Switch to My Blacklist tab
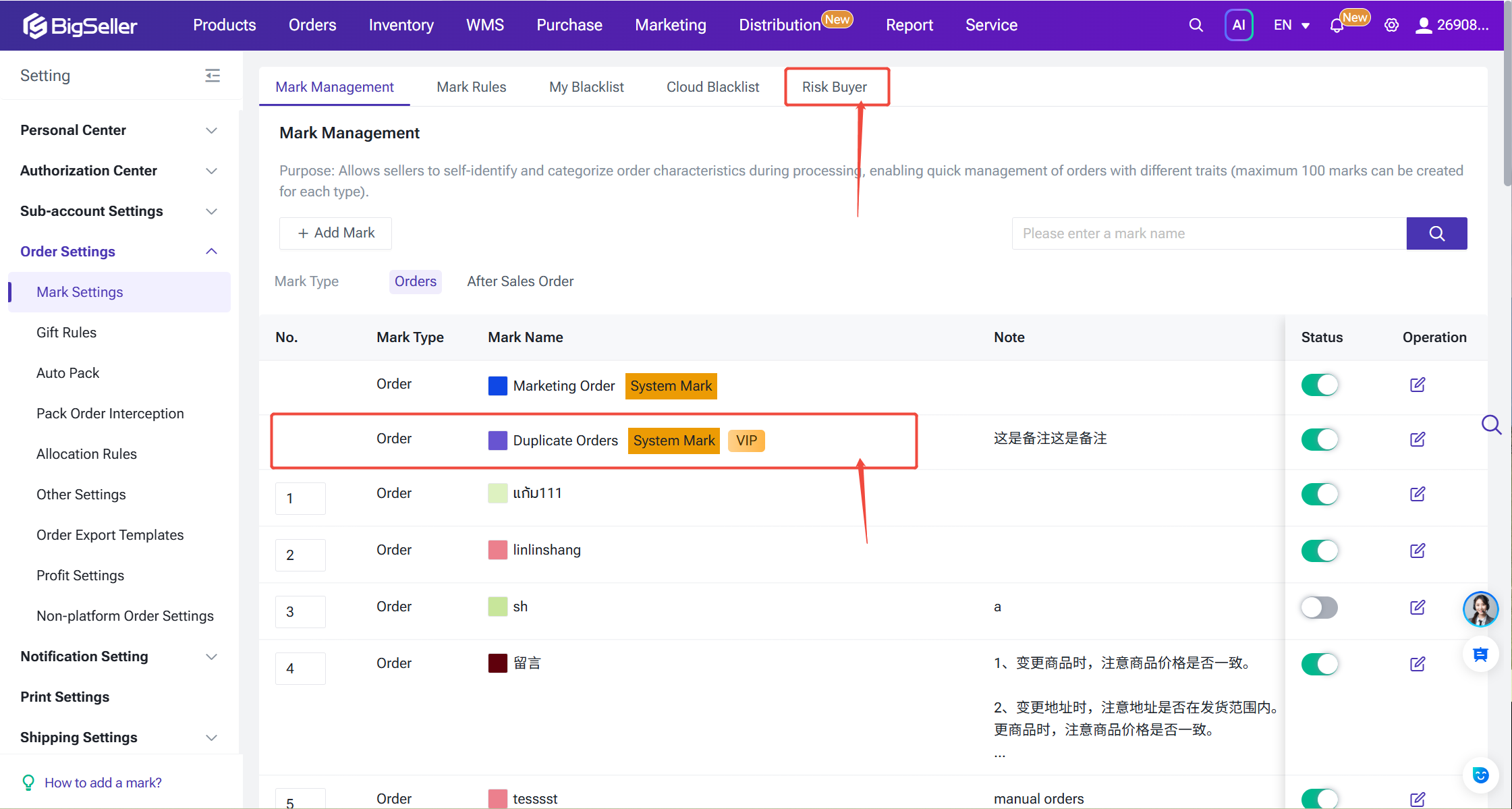1512x809 pixels. pos(586,87)
